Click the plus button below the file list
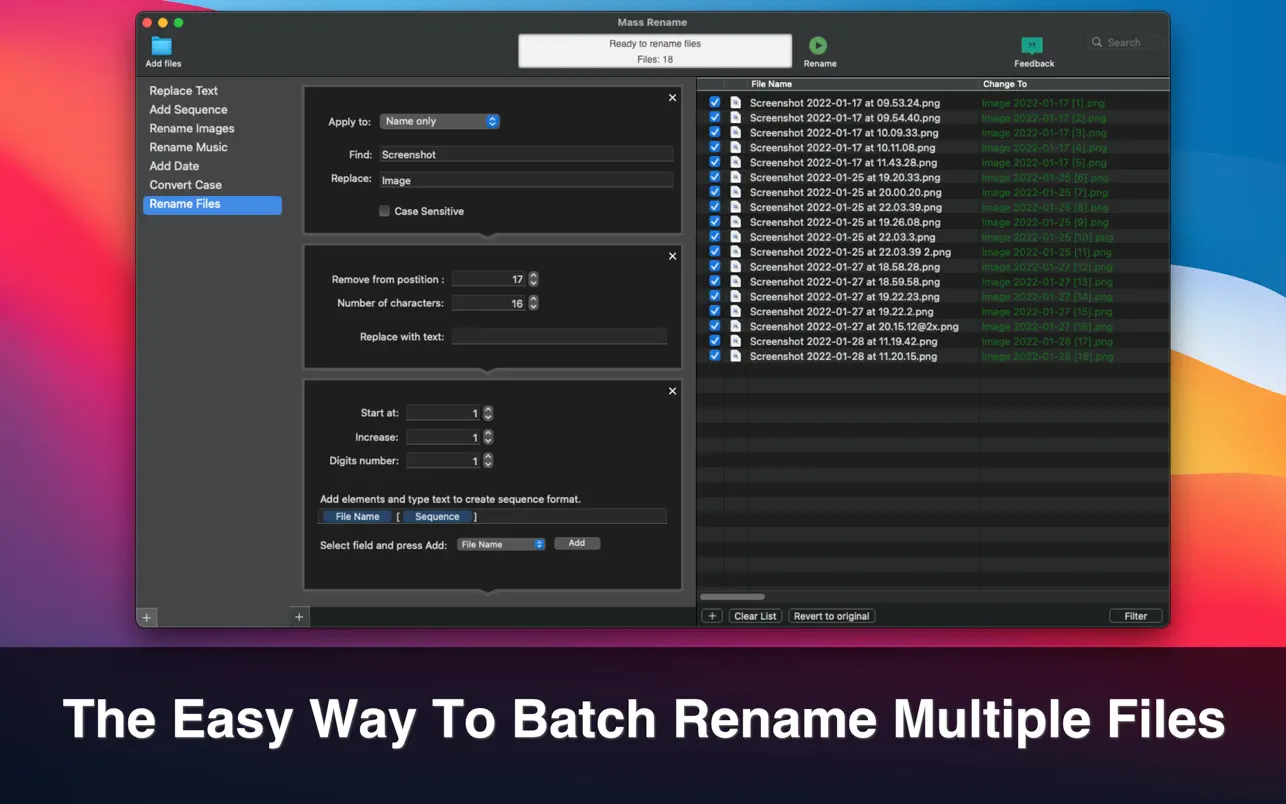Viewport: 1286px width, 804px height. pyautogui.click(x=712, y=616)
